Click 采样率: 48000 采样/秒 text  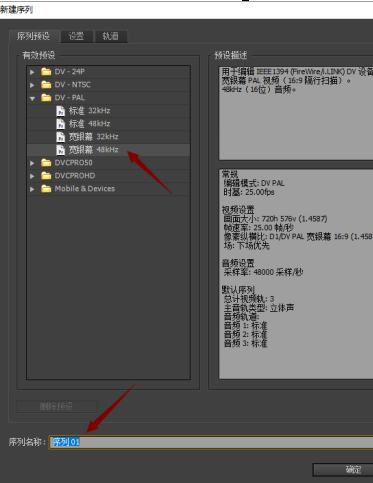pos(263,272)
